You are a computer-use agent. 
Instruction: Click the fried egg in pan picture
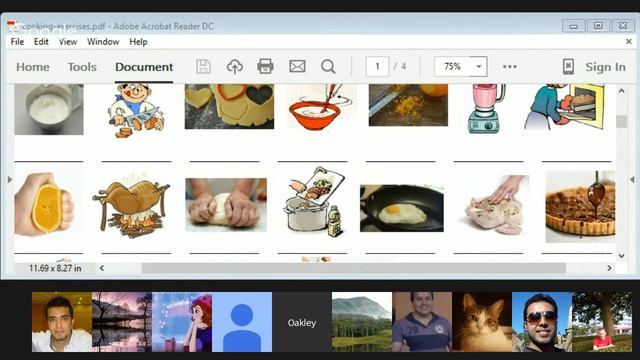click(x=402, y=208)
